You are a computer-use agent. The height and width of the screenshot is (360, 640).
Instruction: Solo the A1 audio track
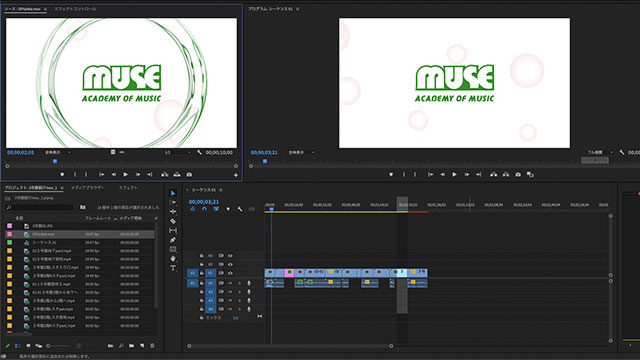pos(240,283)
